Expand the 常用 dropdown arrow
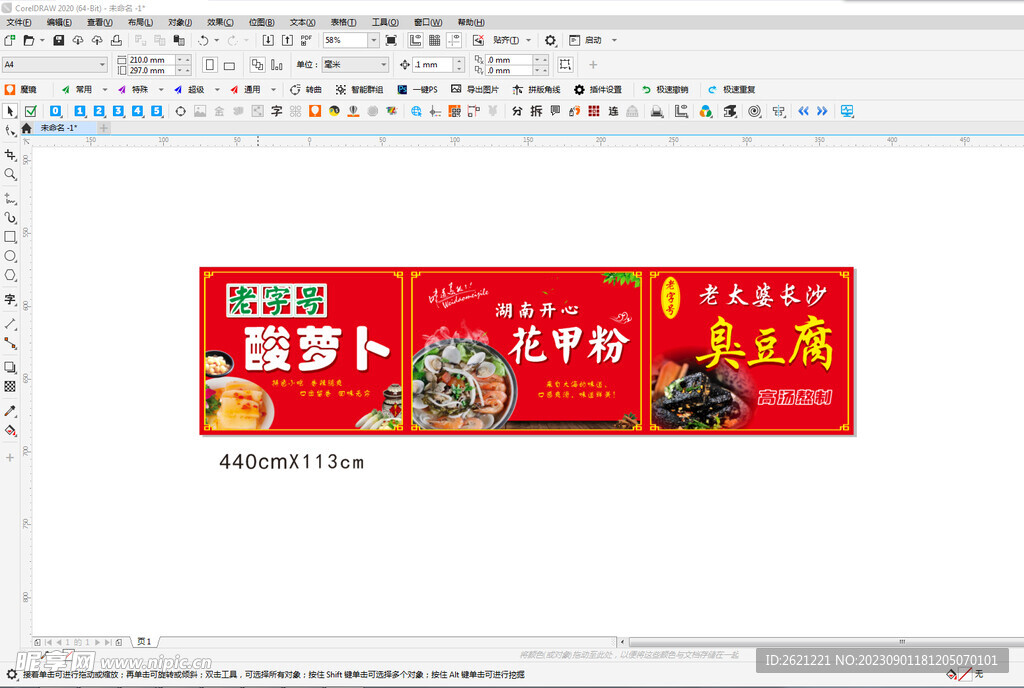Viewport: 1024px width, 688px height. click(x=104, y=89)
